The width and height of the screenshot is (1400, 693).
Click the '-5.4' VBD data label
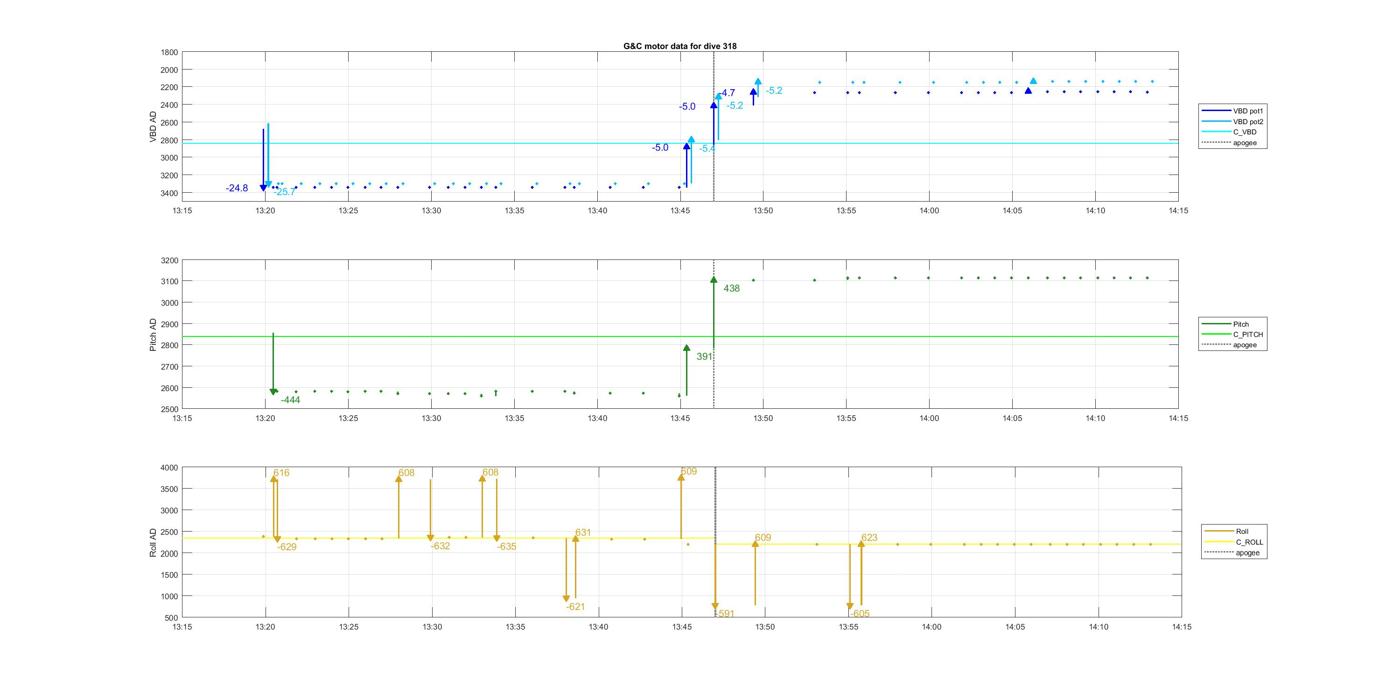pyautogui.click(x=706, y=148)
